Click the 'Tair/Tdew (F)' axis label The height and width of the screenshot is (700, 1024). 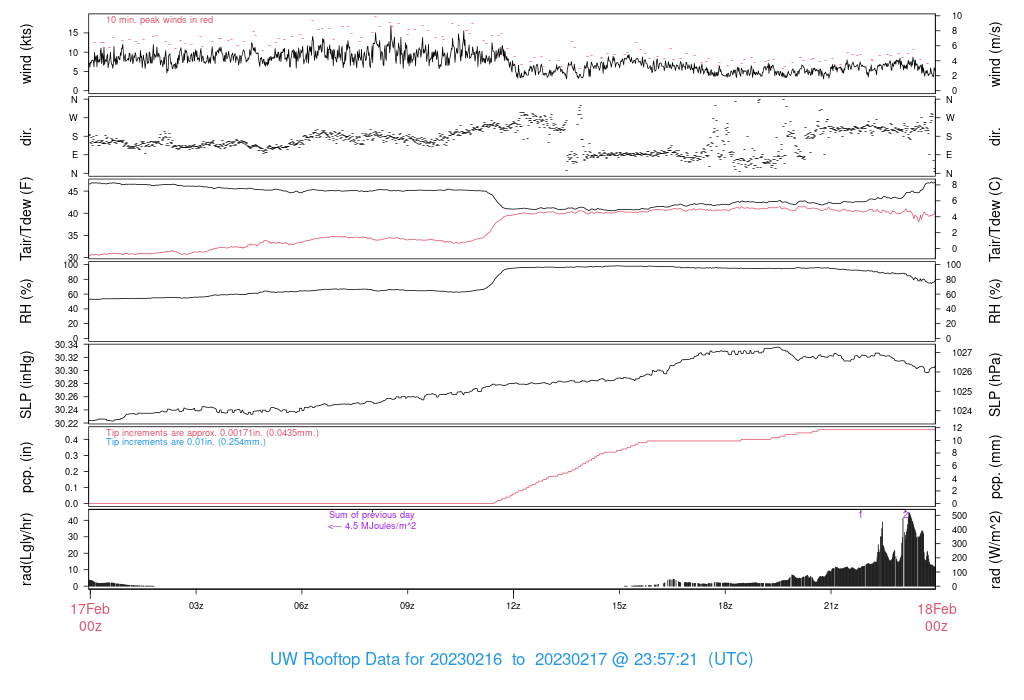[x=26, y=219]
